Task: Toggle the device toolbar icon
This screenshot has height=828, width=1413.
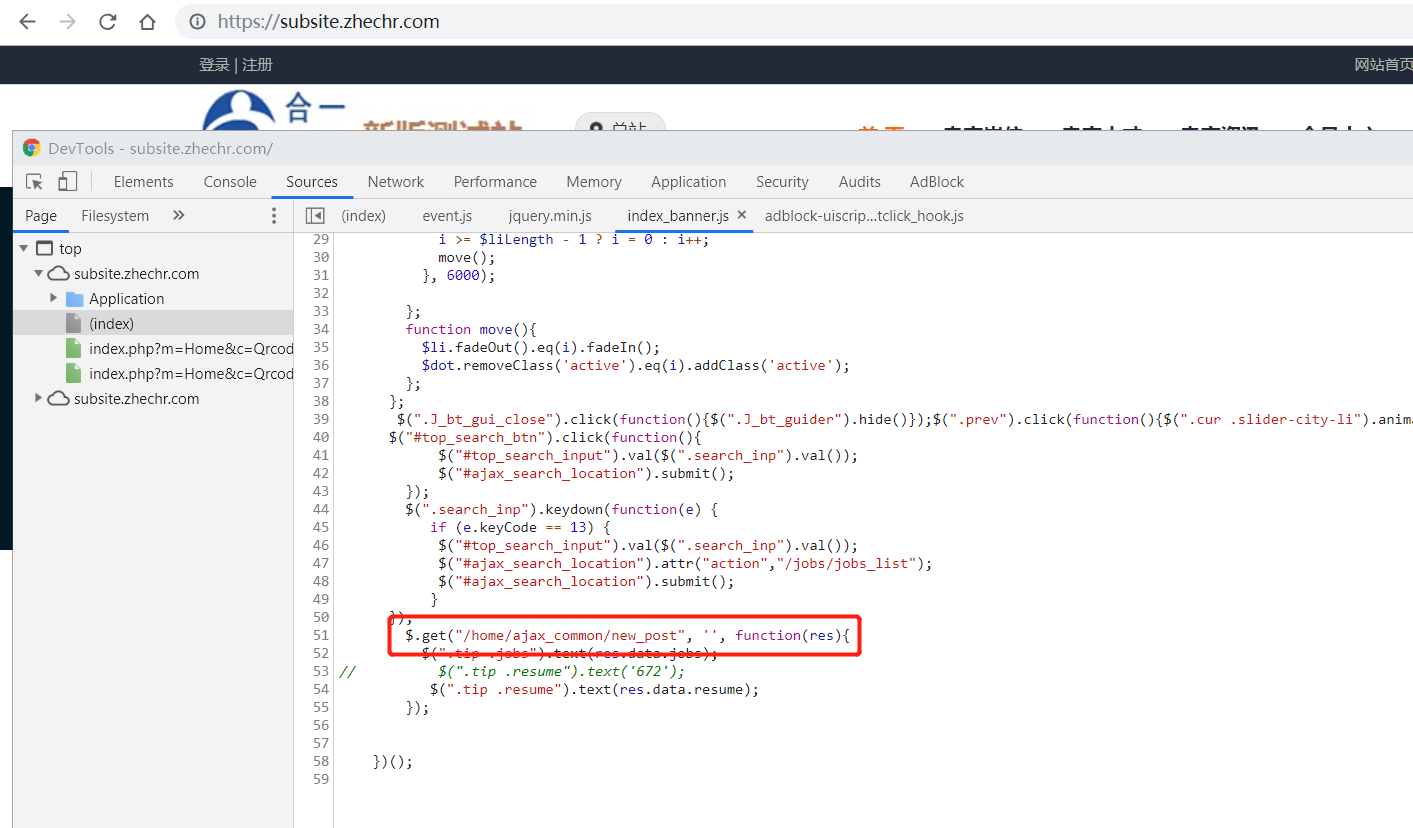Action: point(67,182)
